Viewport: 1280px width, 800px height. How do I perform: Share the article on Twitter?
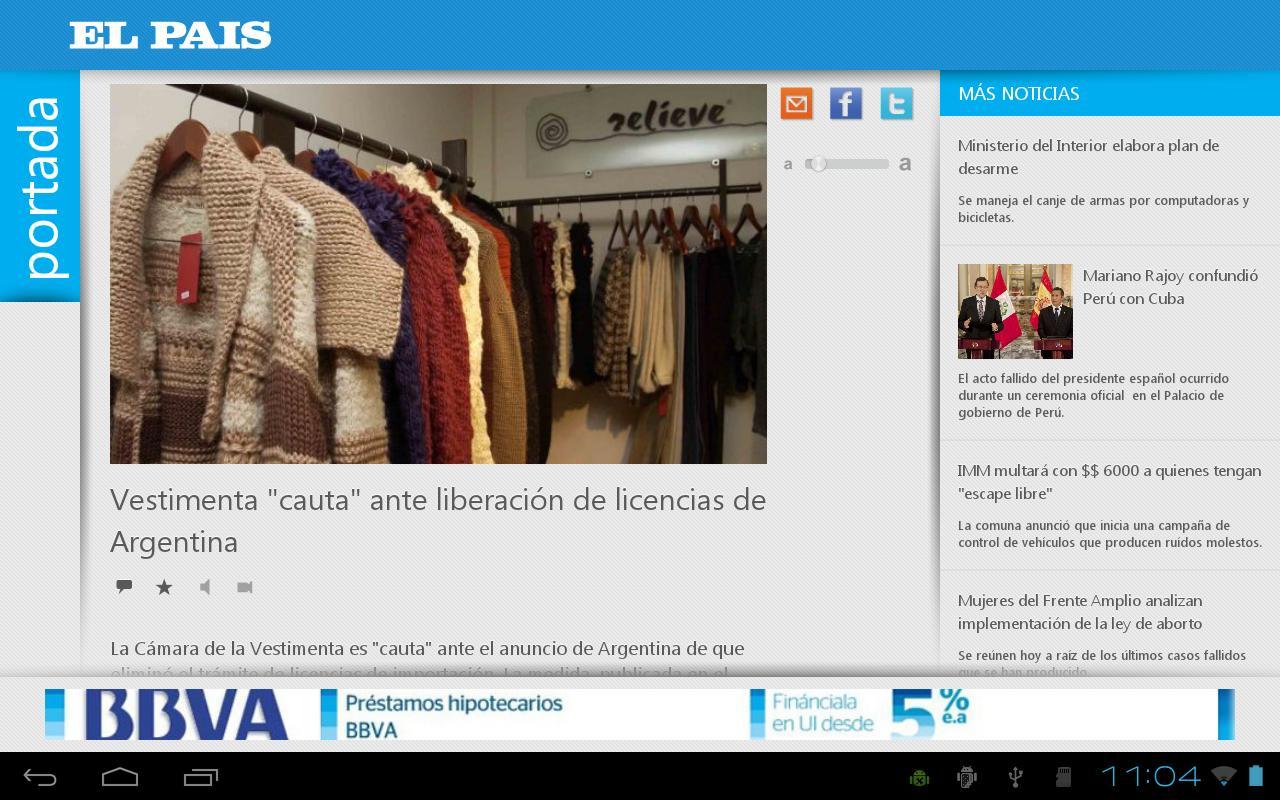click(896, 103)
